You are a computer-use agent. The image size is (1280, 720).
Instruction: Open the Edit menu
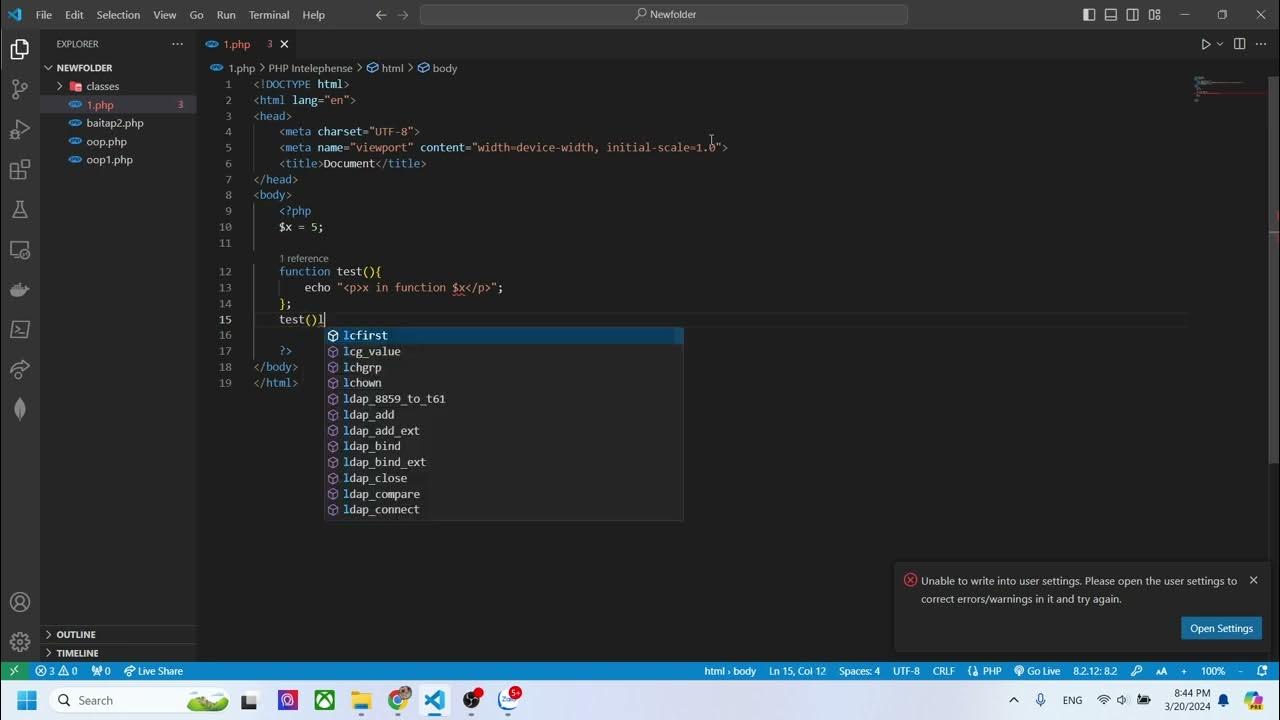tap(74, 15)
